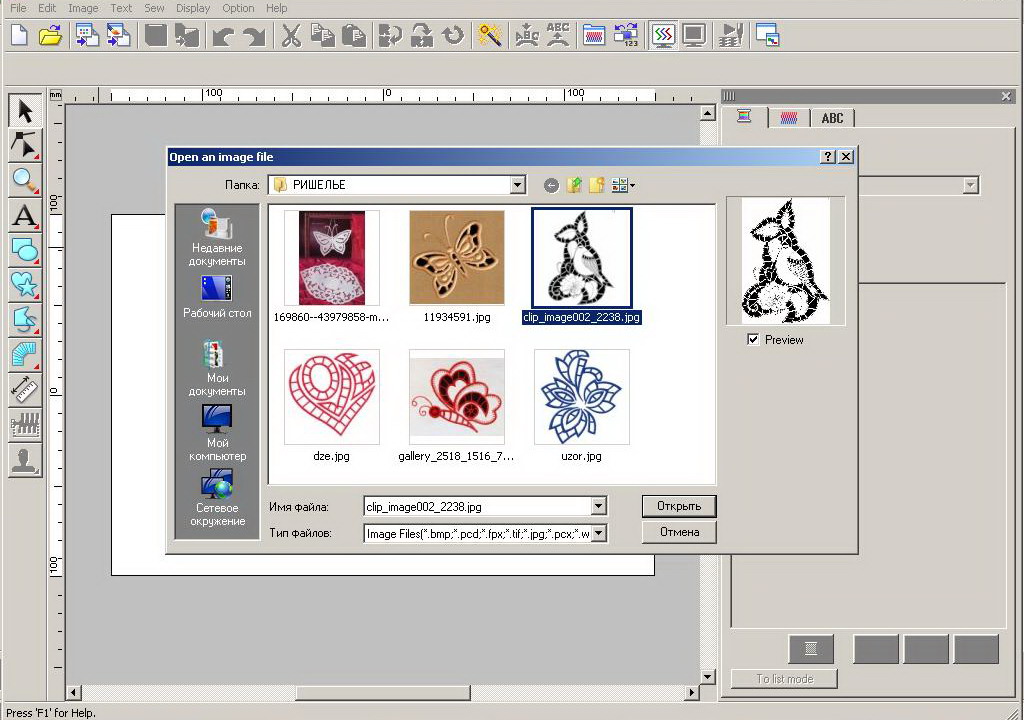Switch to the ABC tab
1024x720 pixels.
point(832,118)
